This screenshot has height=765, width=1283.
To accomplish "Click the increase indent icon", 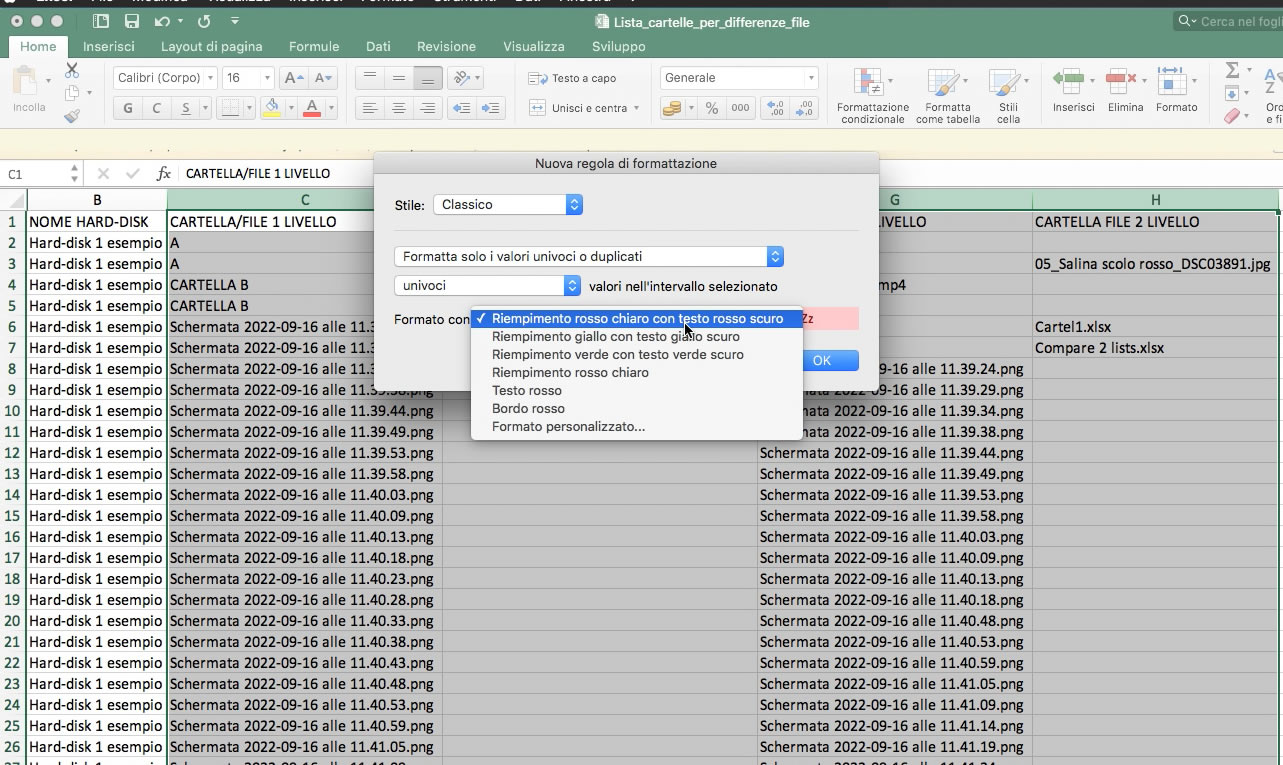I will 489,108.
